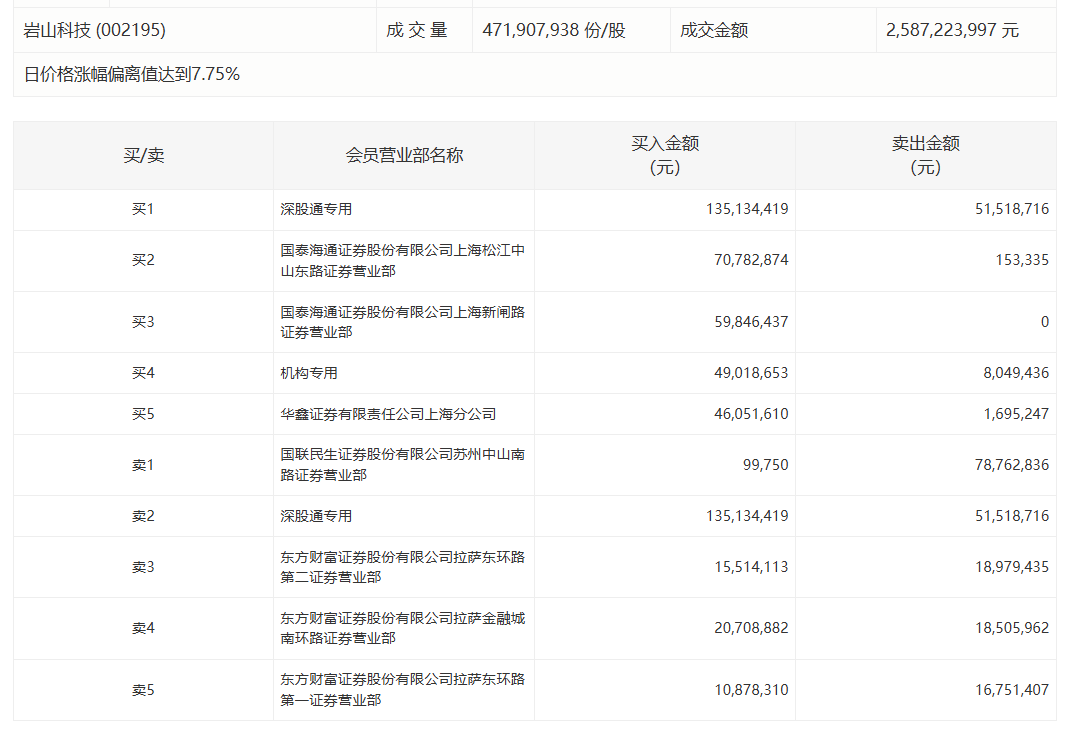Select buy amount 10,878,310
Screen dimensions: 1069x744
751,690
